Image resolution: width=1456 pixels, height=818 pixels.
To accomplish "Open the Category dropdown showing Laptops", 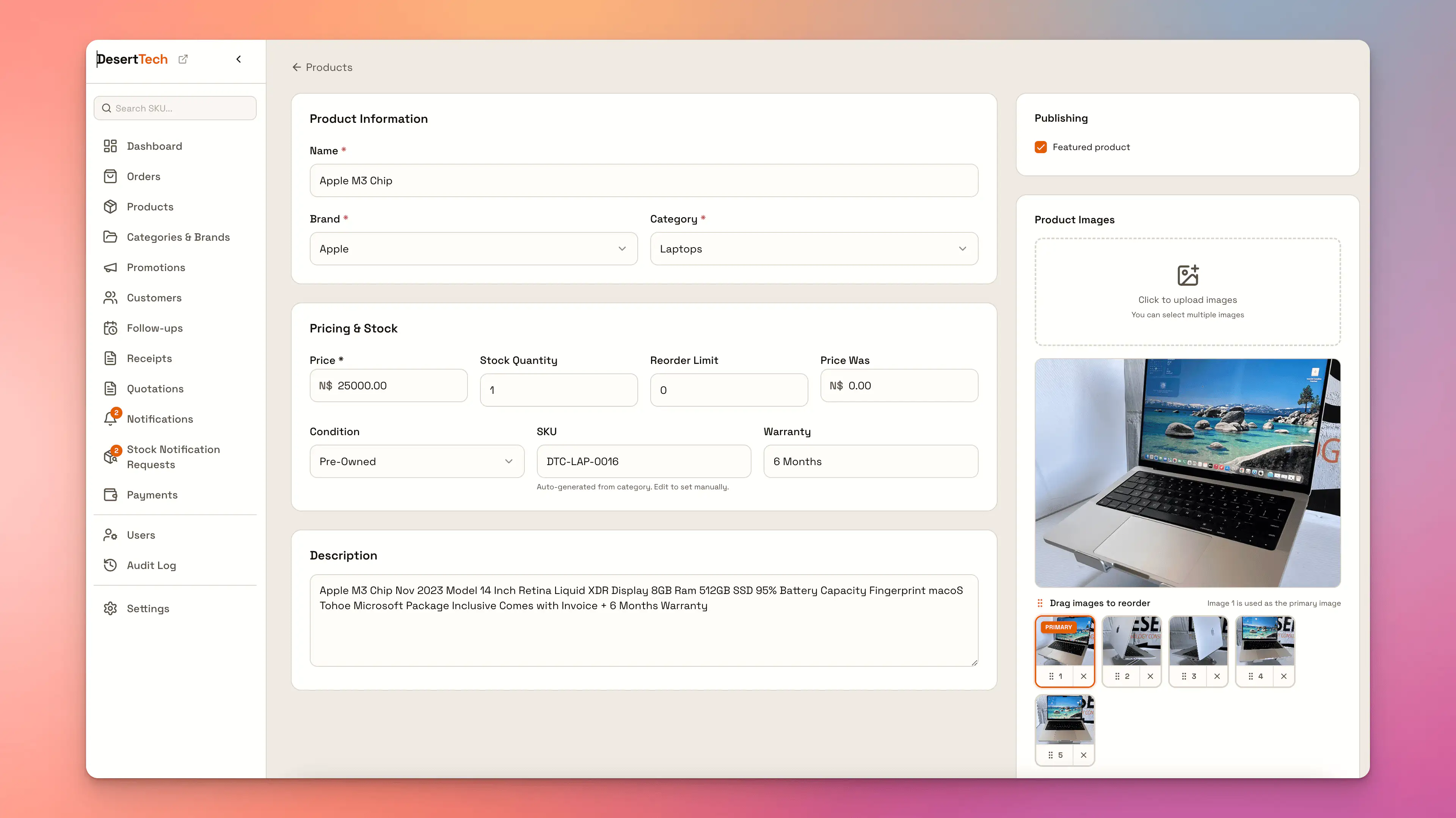I will 814,249.
